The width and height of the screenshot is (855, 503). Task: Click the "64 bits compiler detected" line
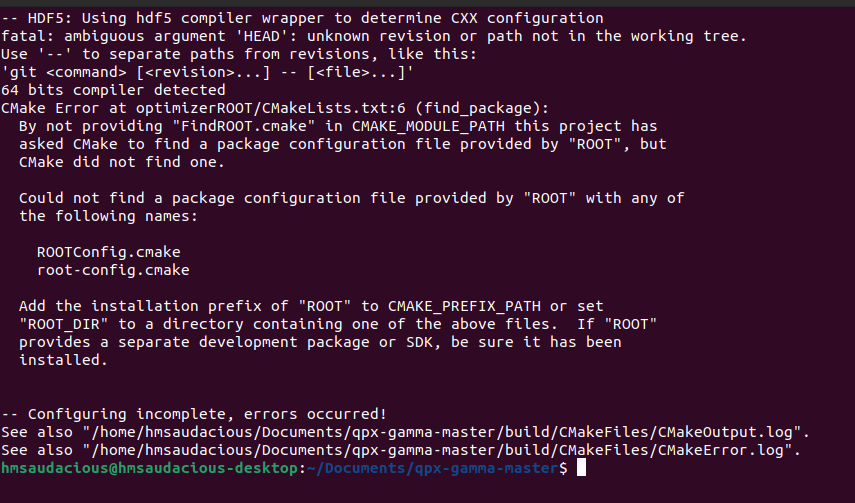pos(113,90)
